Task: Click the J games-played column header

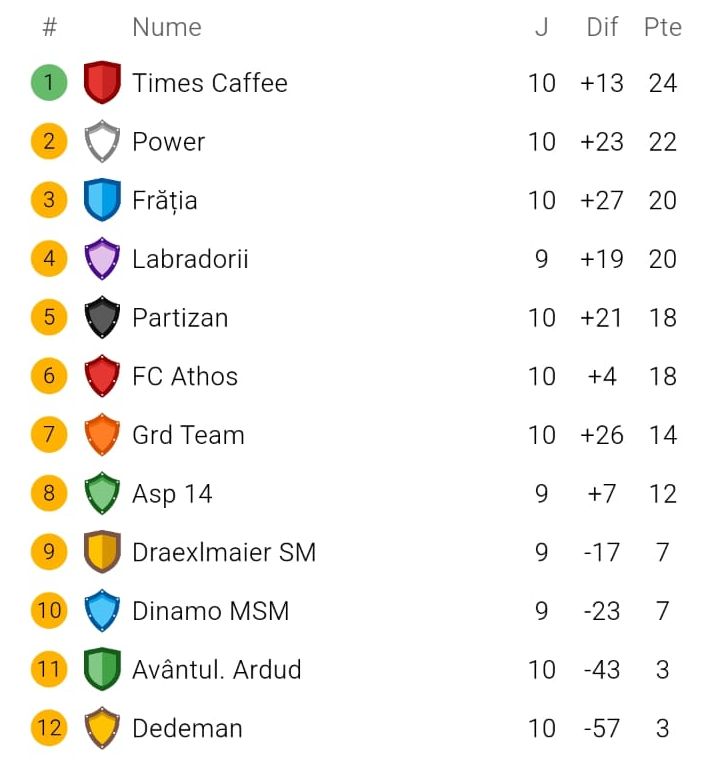Action: [x=541, y=27]
